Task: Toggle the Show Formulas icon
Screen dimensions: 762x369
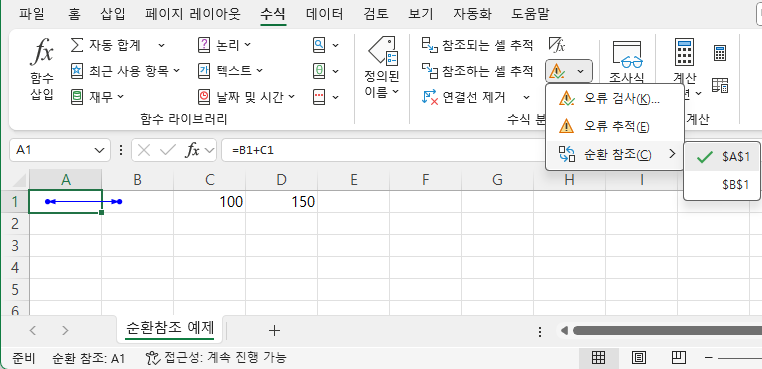Action: click(x=557, y=45)
